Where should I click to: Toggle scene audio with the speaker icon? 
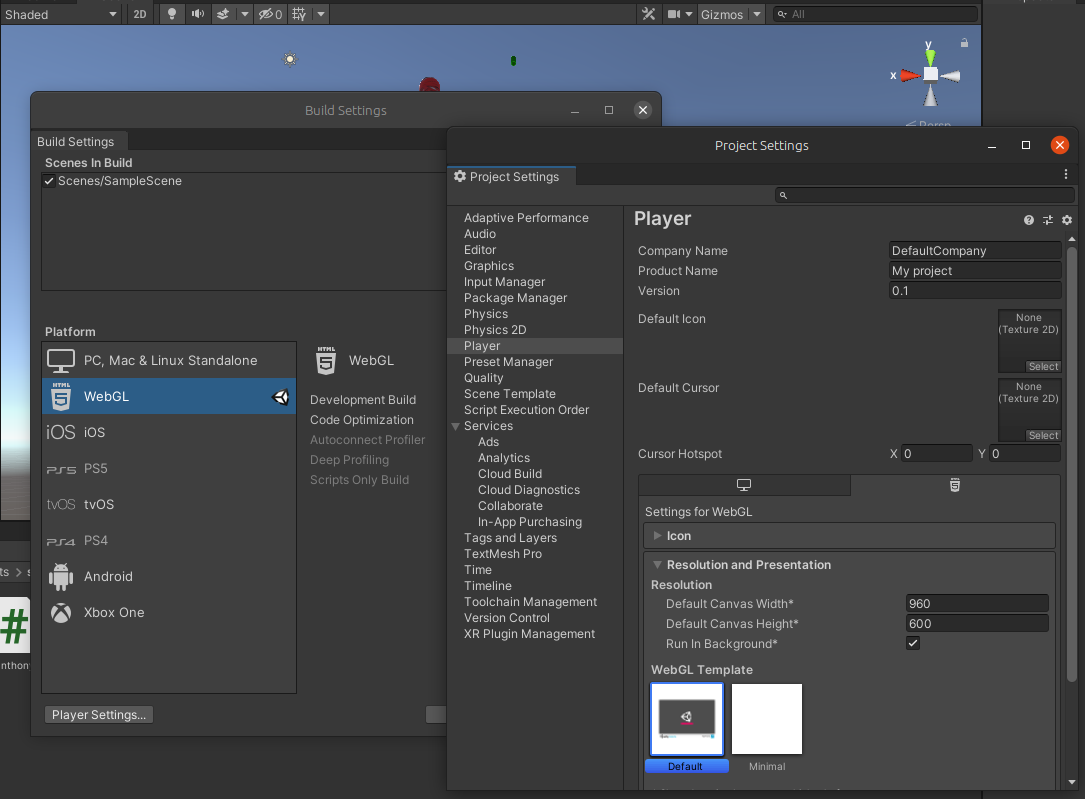197,14
